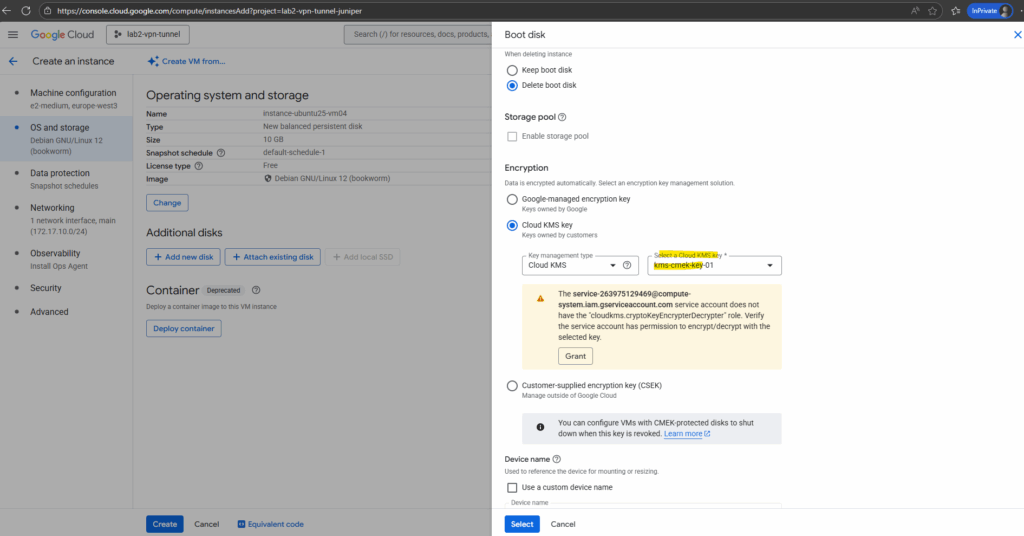
Task: Open Key management type help icon
Action: 627,265
